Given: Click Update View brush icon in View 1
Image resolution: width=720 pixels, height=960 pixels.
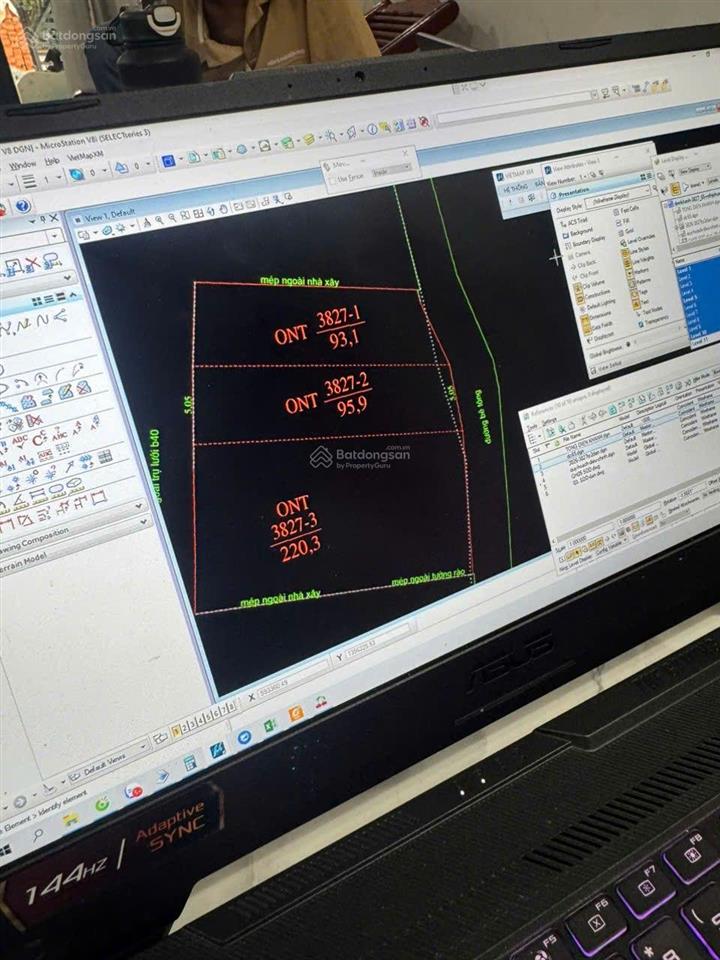Looking at the screenshot, I should tap(148, 223).
